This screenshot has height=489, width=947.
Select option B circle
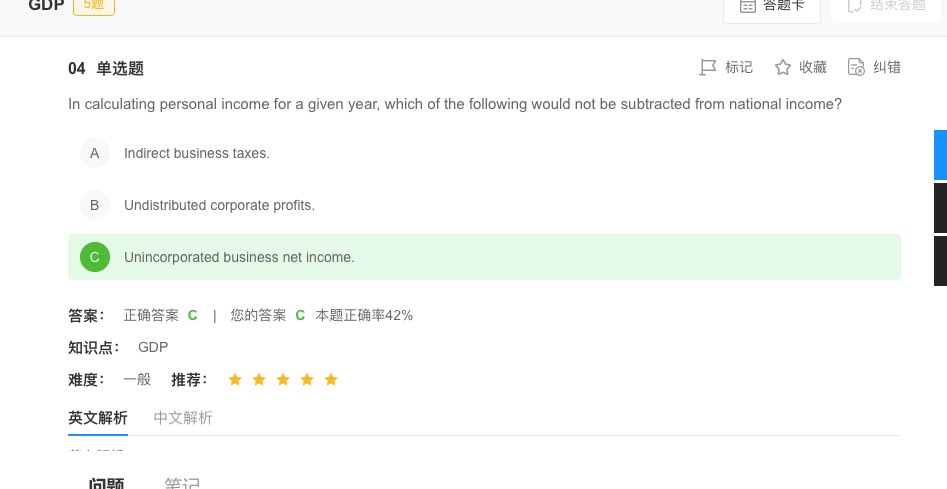(x=94, y=205)
